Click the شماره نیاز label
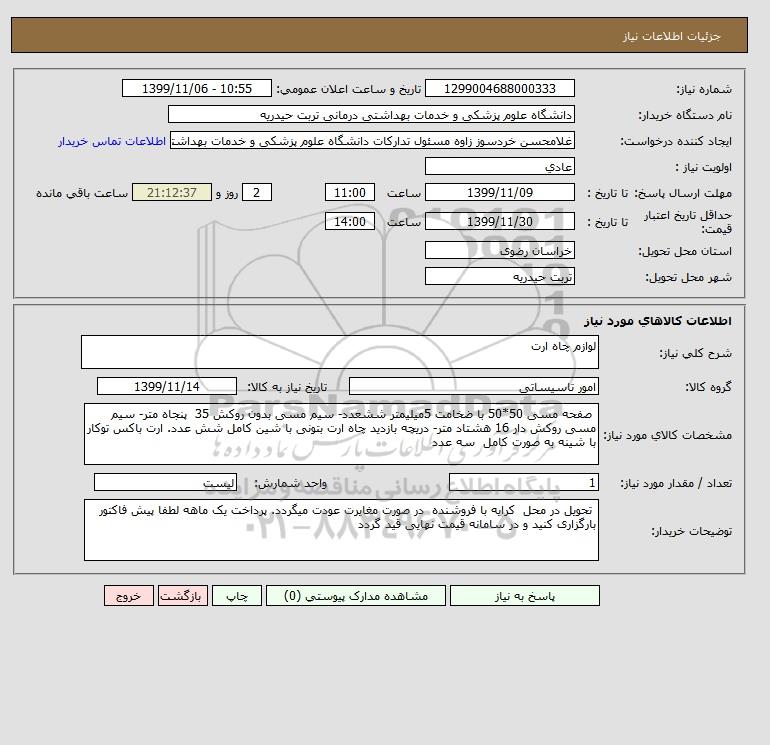The width and height of the screenshot is (770, 745). (704, 89)
